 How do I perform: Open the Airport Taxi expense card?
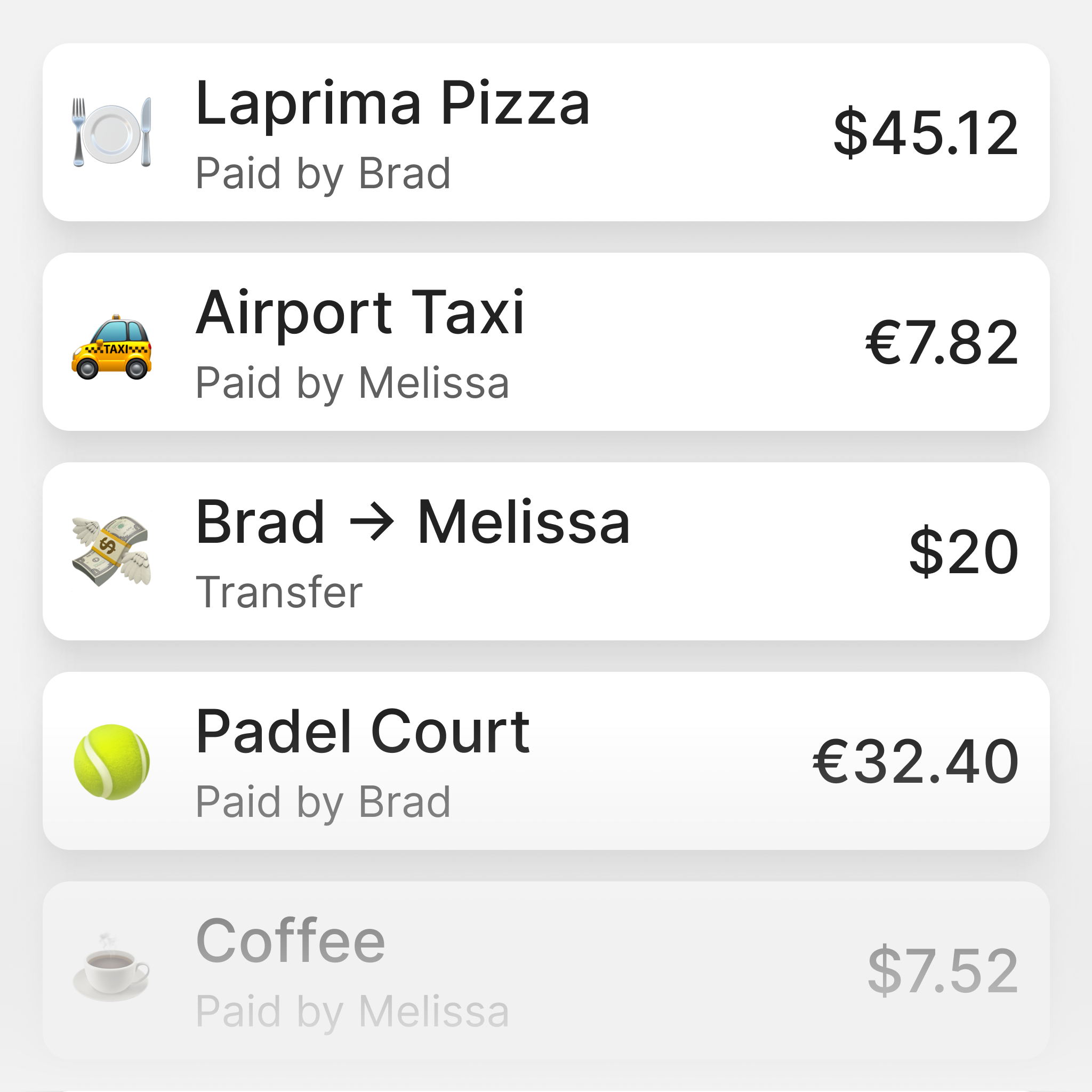tap(546, 342)
